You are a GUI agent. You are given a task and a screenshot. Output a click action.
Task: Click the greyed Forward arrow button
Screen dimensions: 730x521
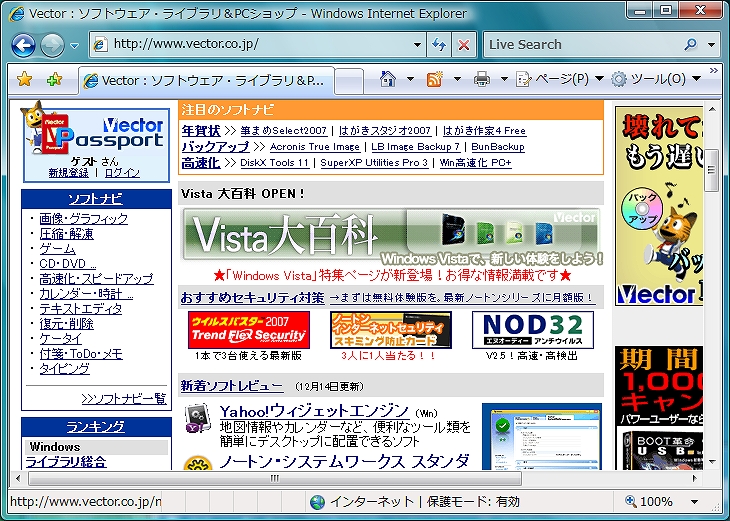coord(52,45)
